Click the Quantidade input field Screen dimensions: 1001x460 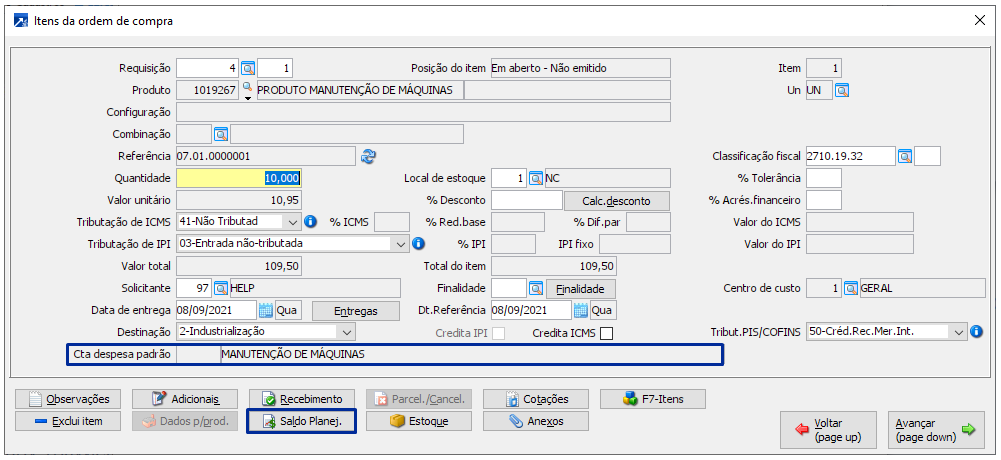coord(239,179)
